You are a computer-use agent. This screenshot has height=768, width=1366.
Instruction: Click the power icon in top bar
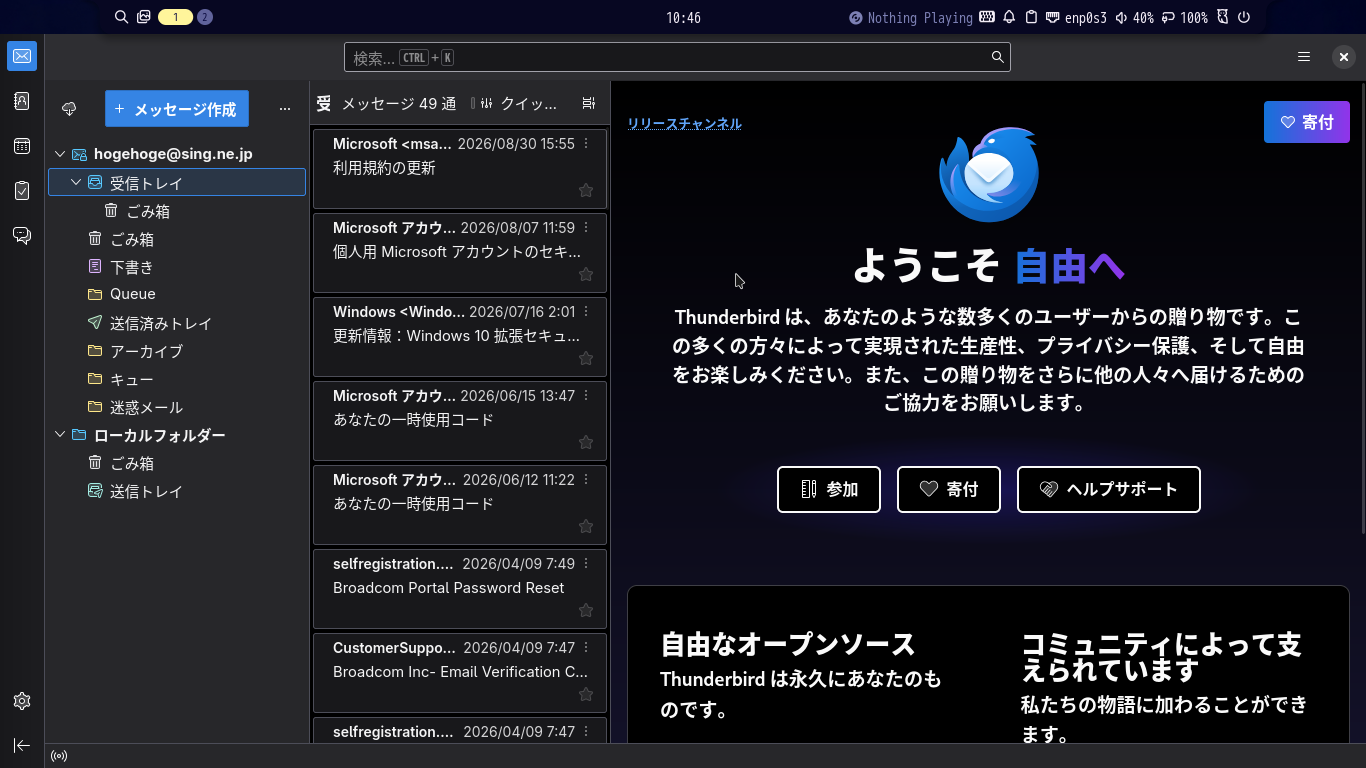[x=1244, y=17]
